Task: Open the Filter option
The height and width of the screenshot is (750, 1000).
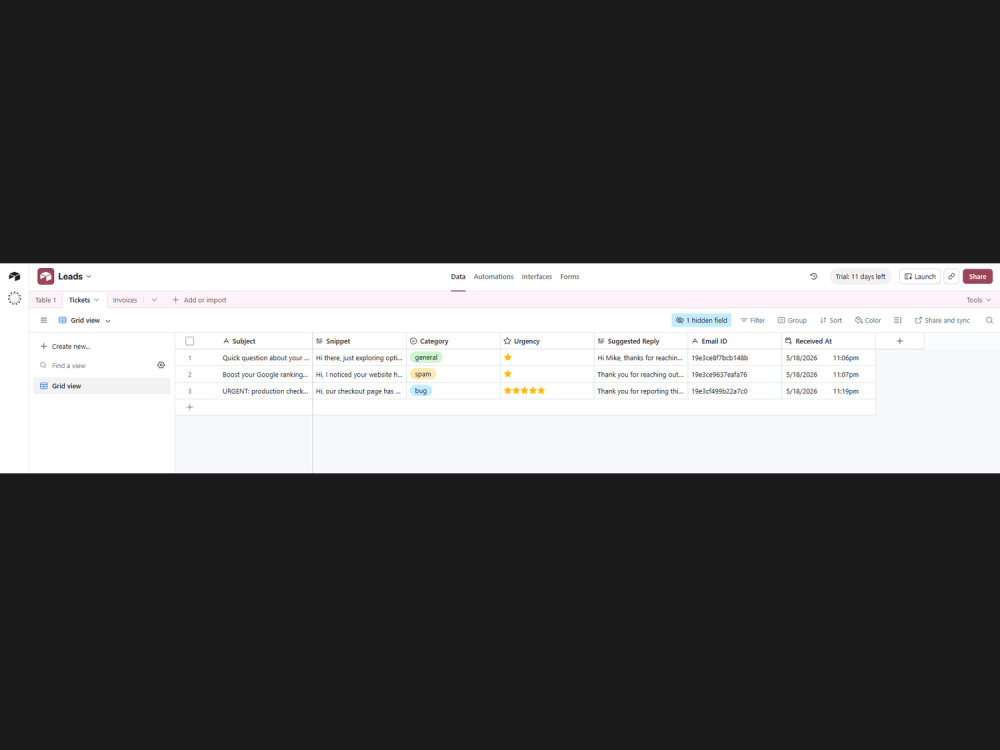Action: pos(752,320)
